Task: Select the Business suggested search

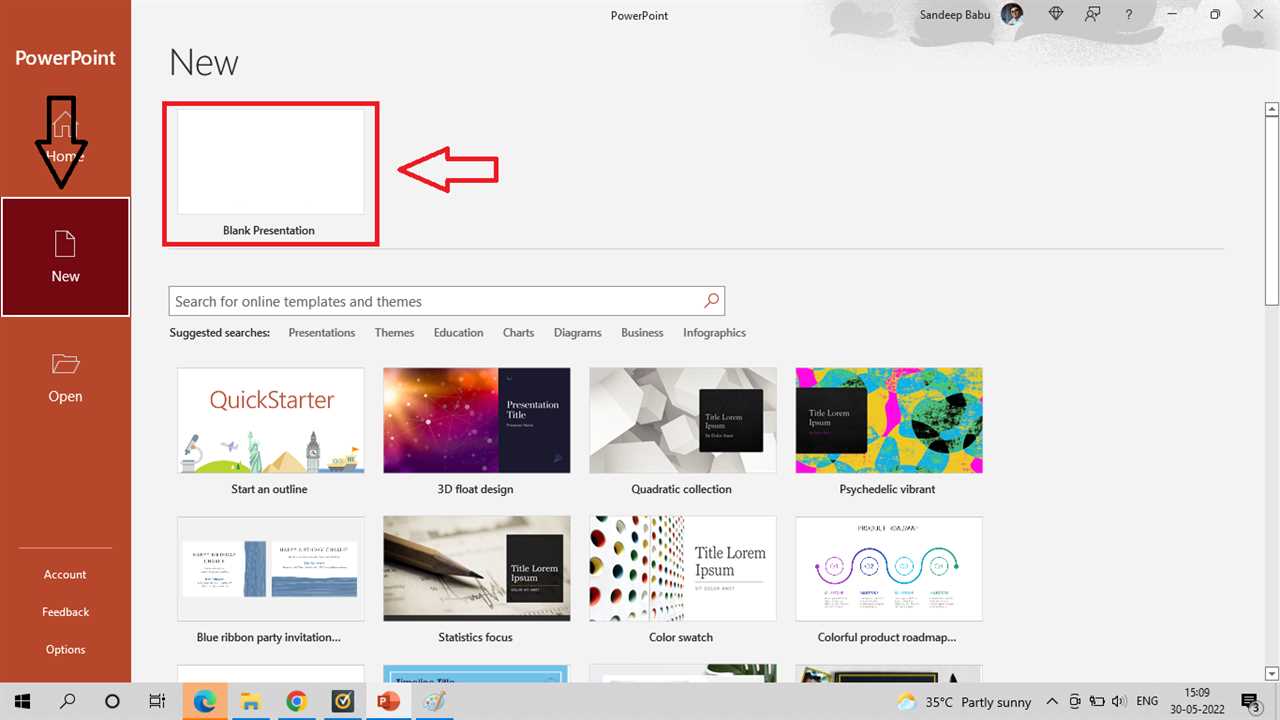Action: tap(642, 332)
